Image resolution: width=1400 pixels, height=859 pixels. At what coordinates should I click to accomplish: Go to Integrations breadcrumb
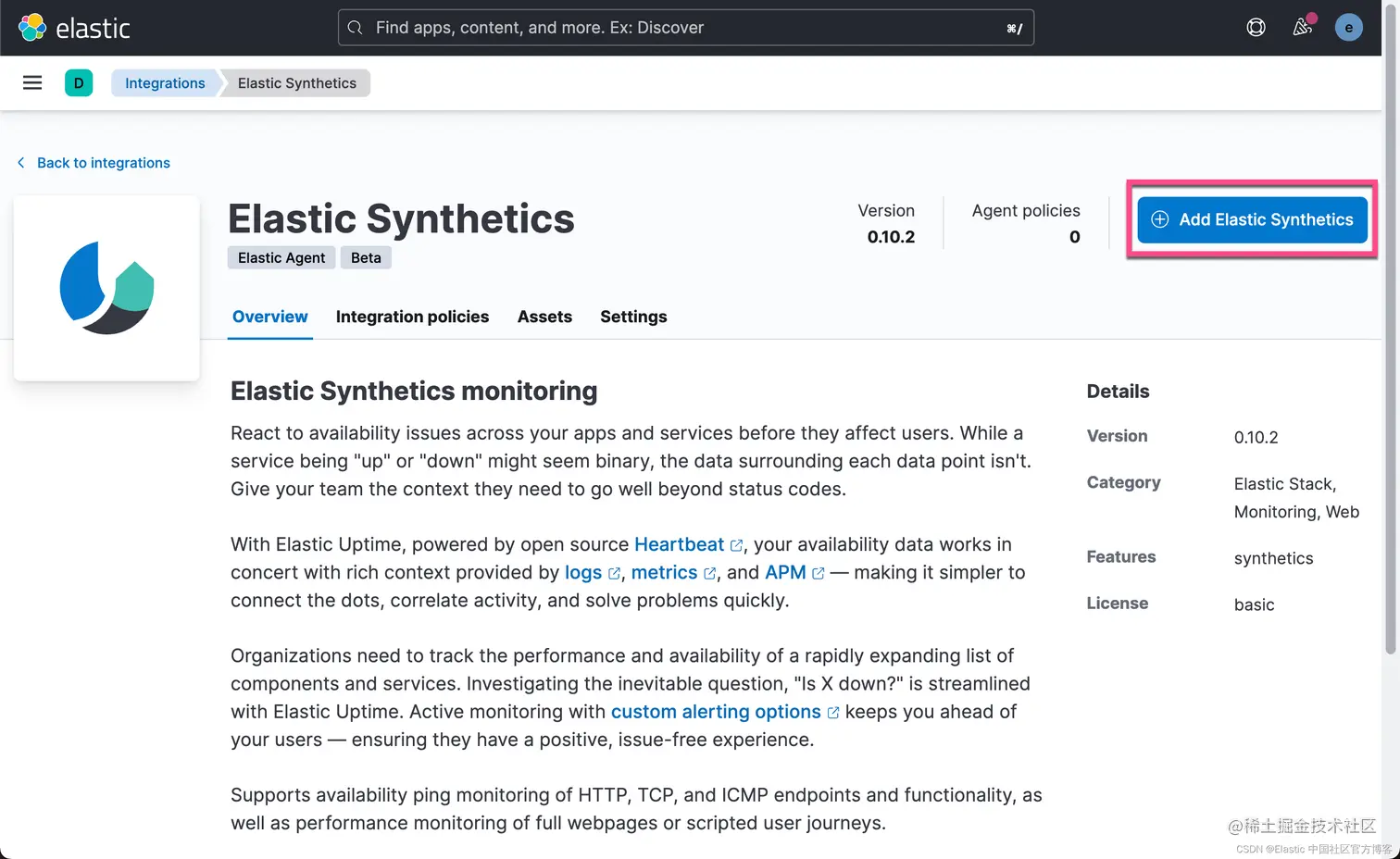click(165, 83)
